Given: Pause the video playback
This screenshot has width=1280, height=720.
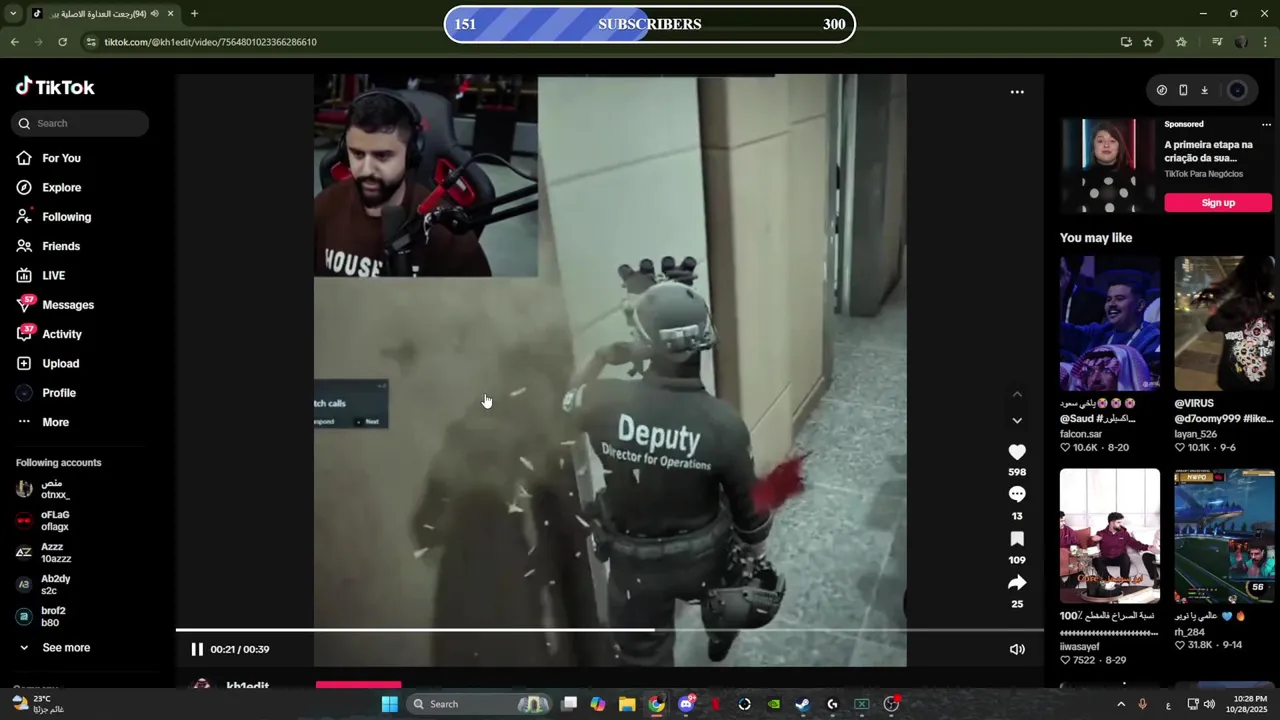Looking at the screenshot, I should click(197, 649).
